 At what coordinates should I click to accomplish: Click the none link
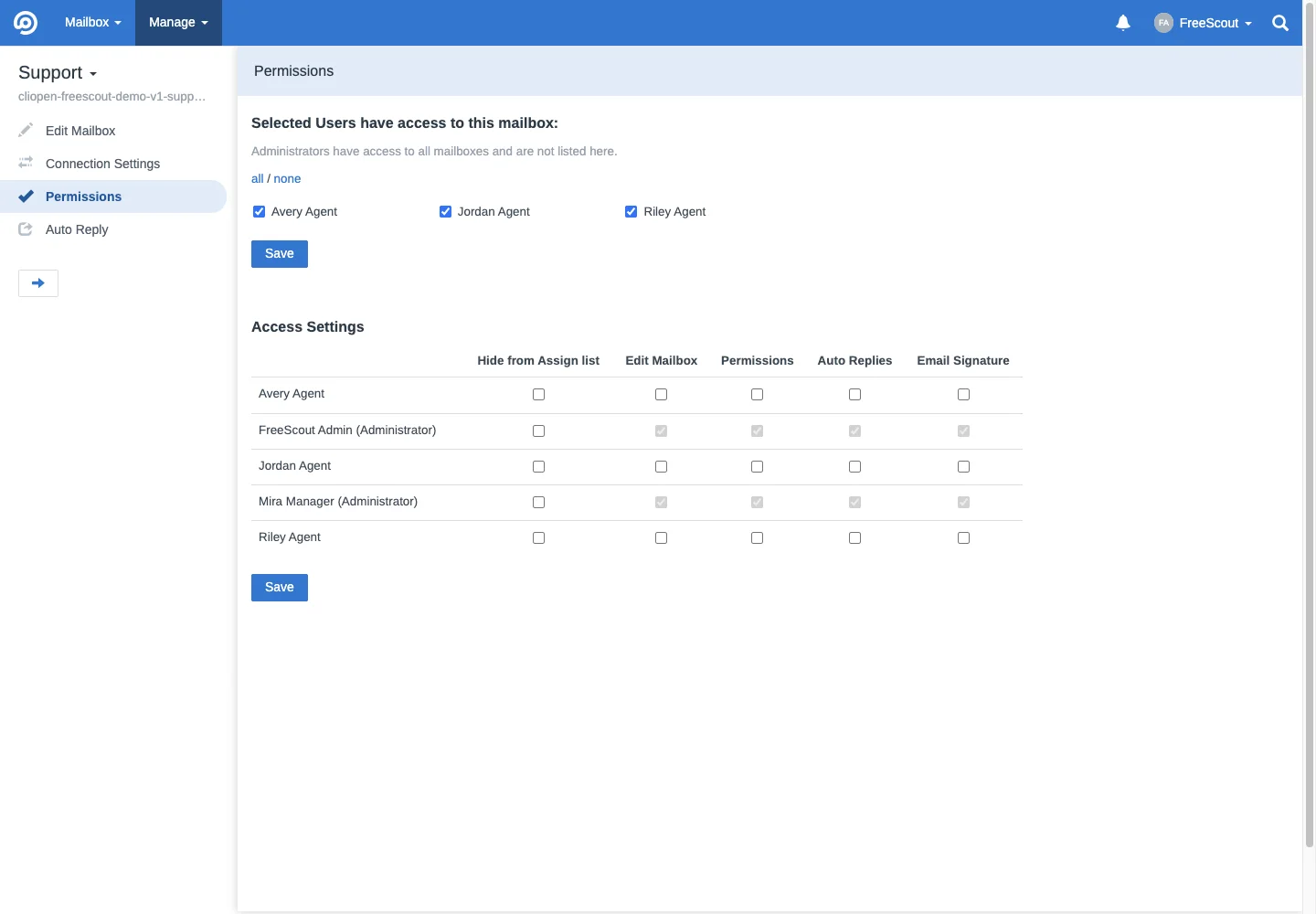pos(287,178)
